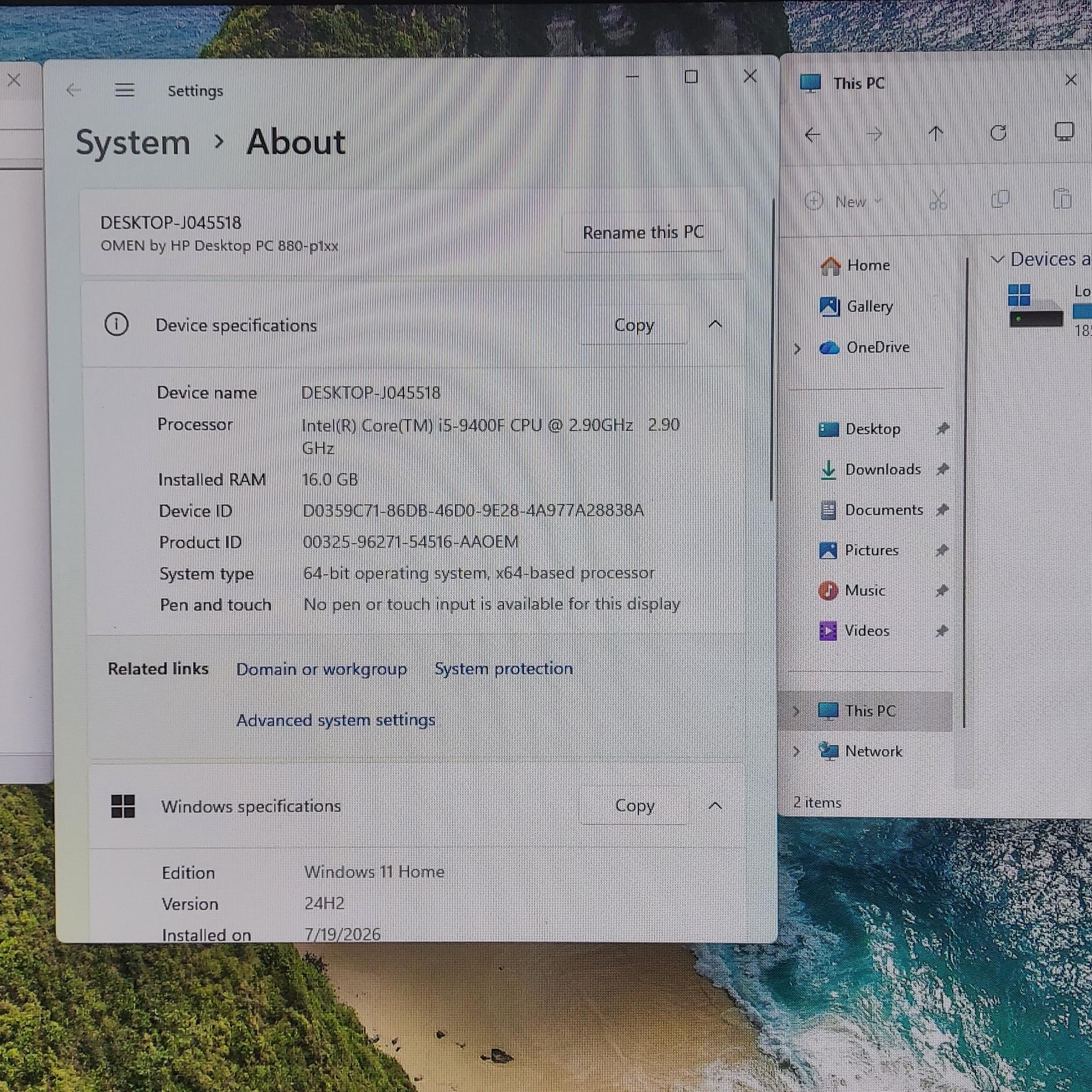
Task: Open the local disk drive icon
Action: click(1035, 306)
